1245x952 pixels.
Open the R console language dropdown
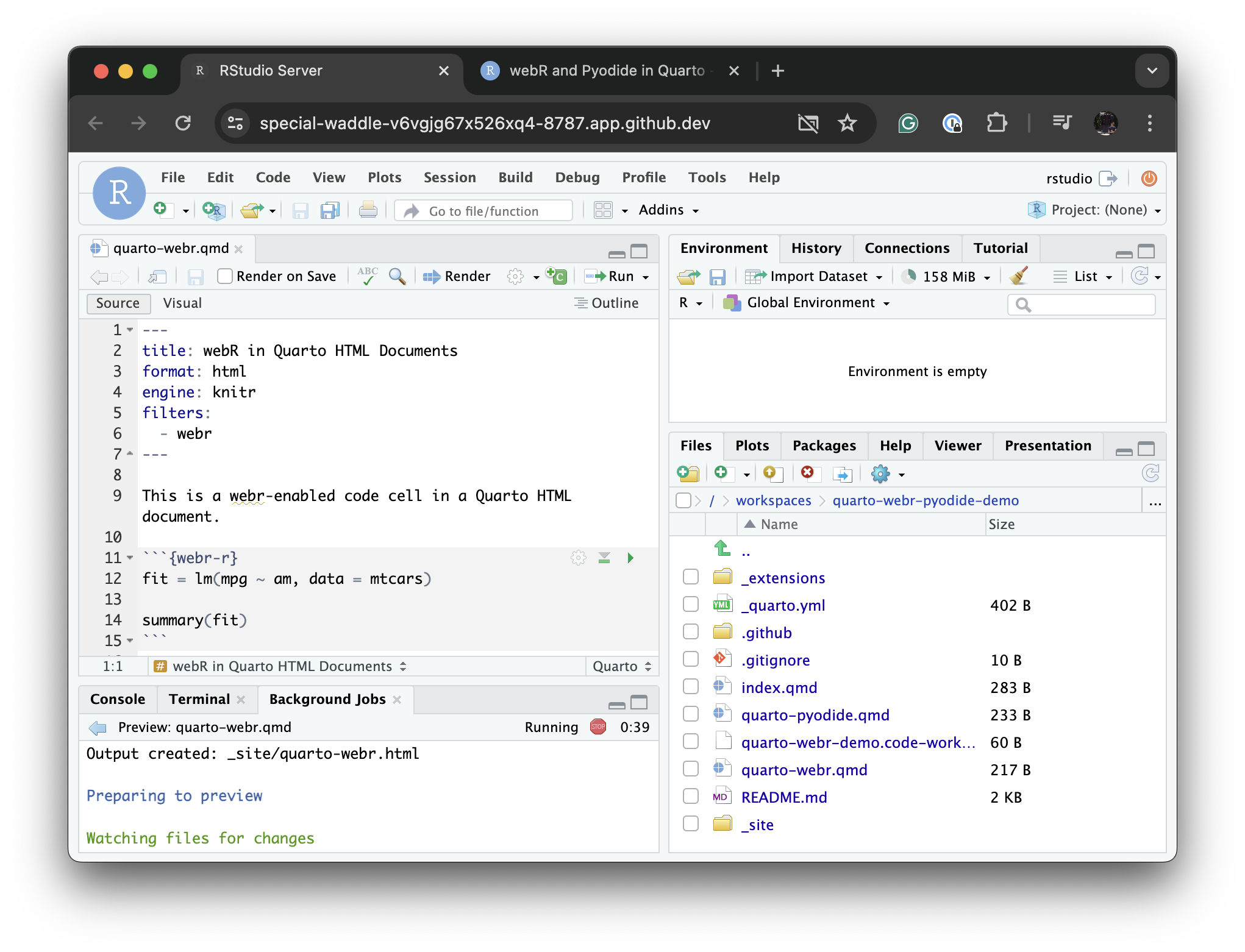[690, 303]
